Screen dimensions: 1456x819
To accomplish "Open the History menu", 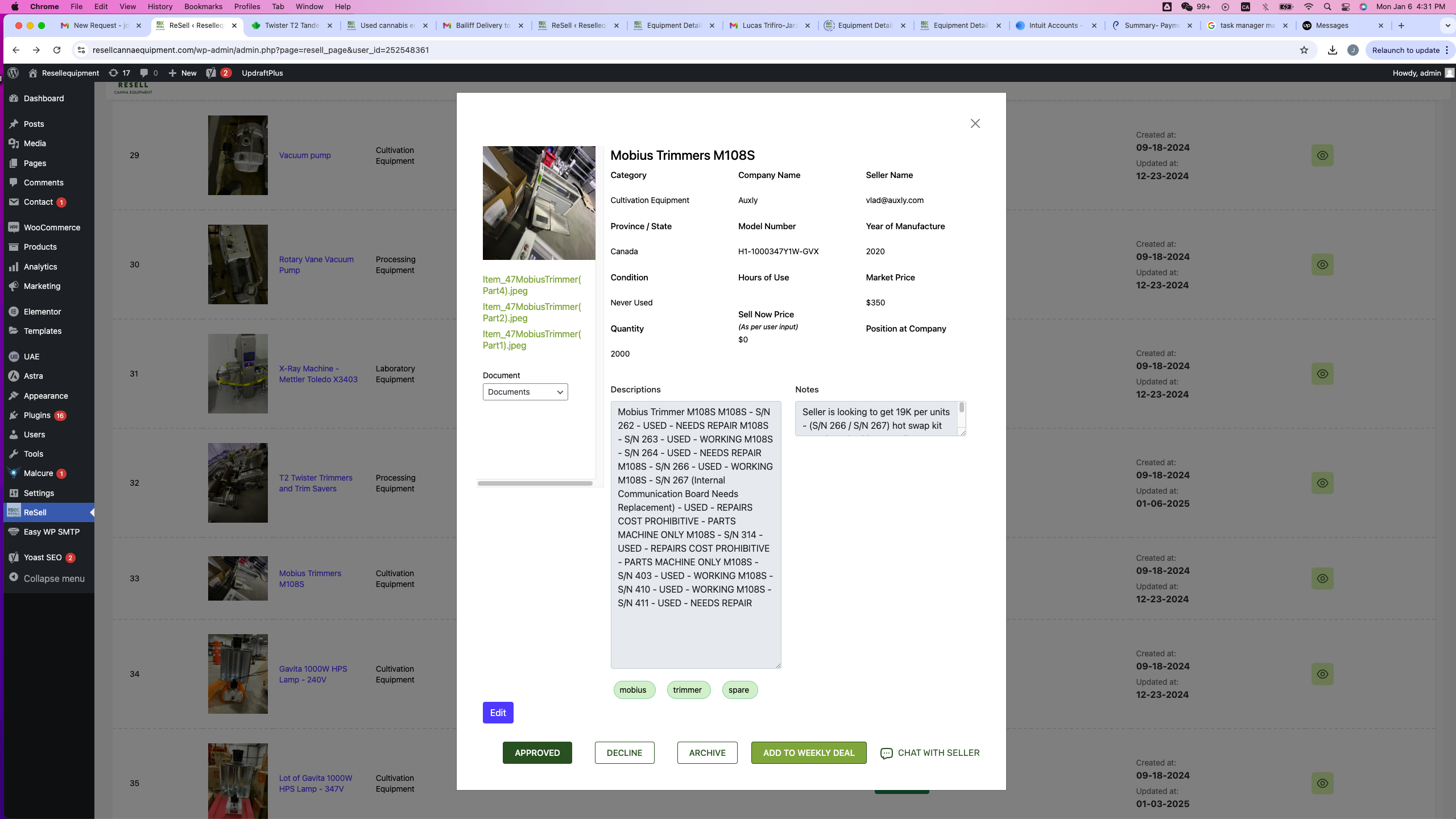I will (160, 6).
